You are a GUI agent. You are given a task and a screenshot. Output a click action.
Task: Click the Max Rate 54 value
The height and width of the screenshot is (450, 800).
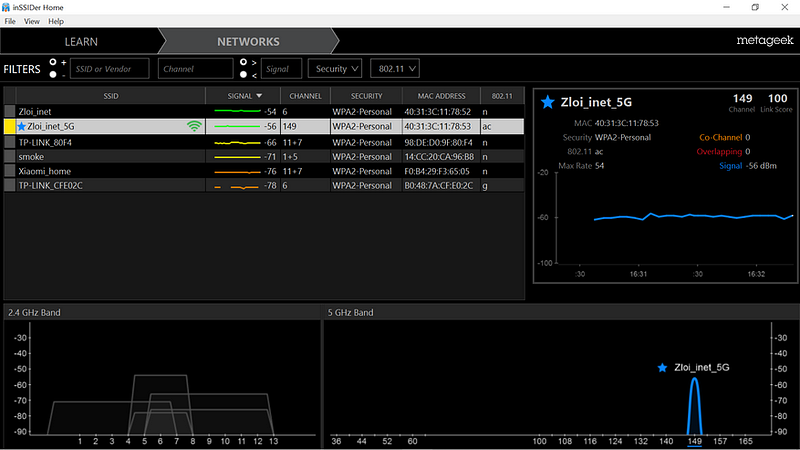pos(599,166)
